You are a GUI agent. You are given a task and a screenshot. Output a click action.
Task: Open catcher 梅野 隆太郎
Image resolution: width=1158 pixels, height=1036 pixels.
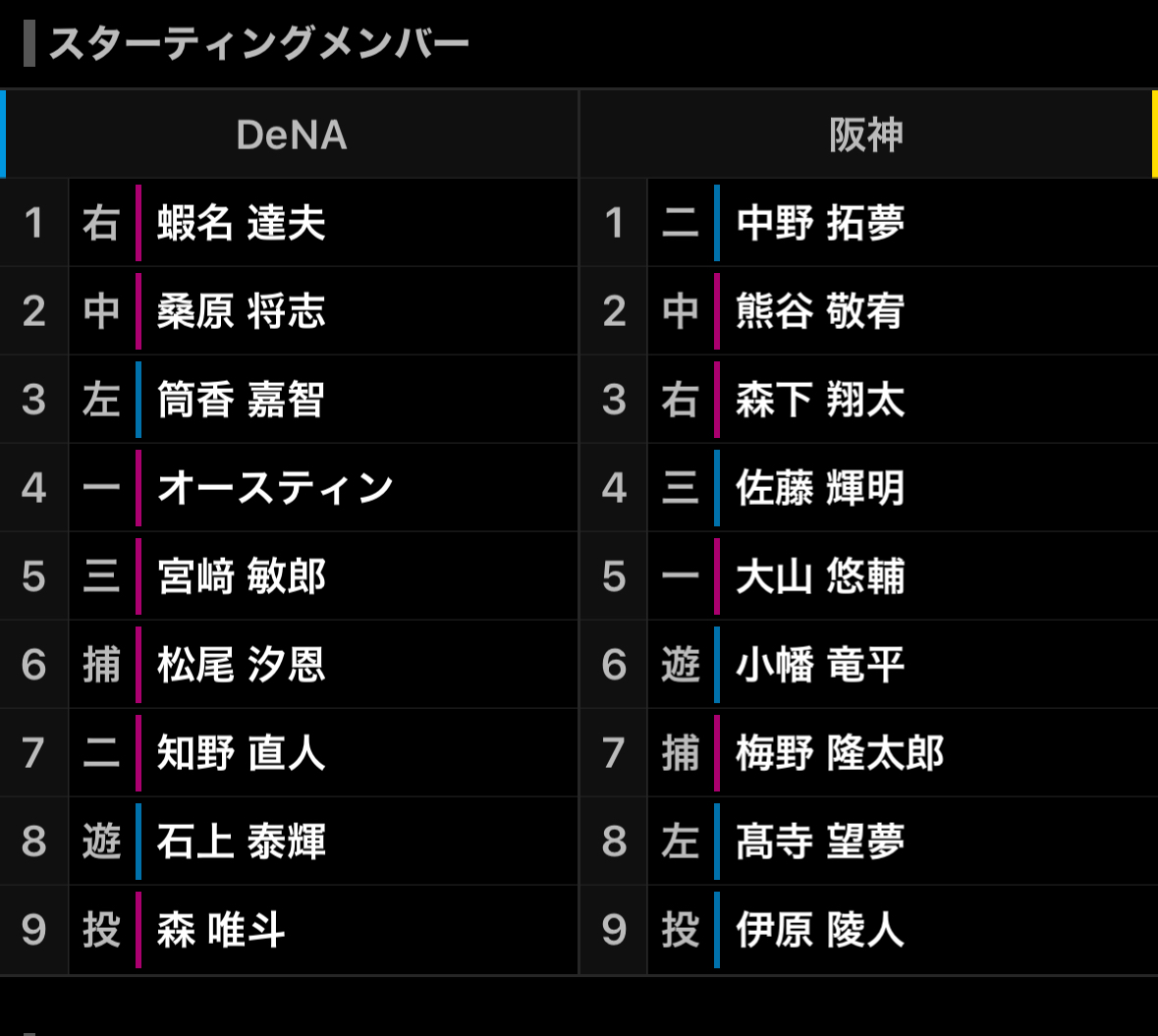point(840,753)
